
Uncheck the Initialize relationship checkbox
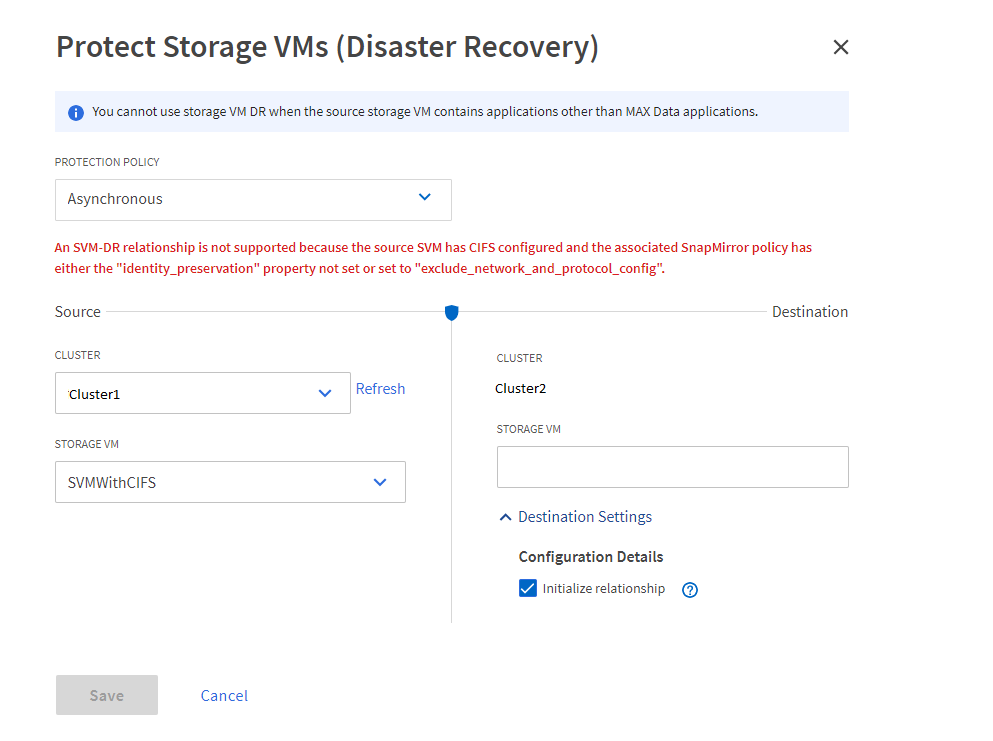[528, 589]
